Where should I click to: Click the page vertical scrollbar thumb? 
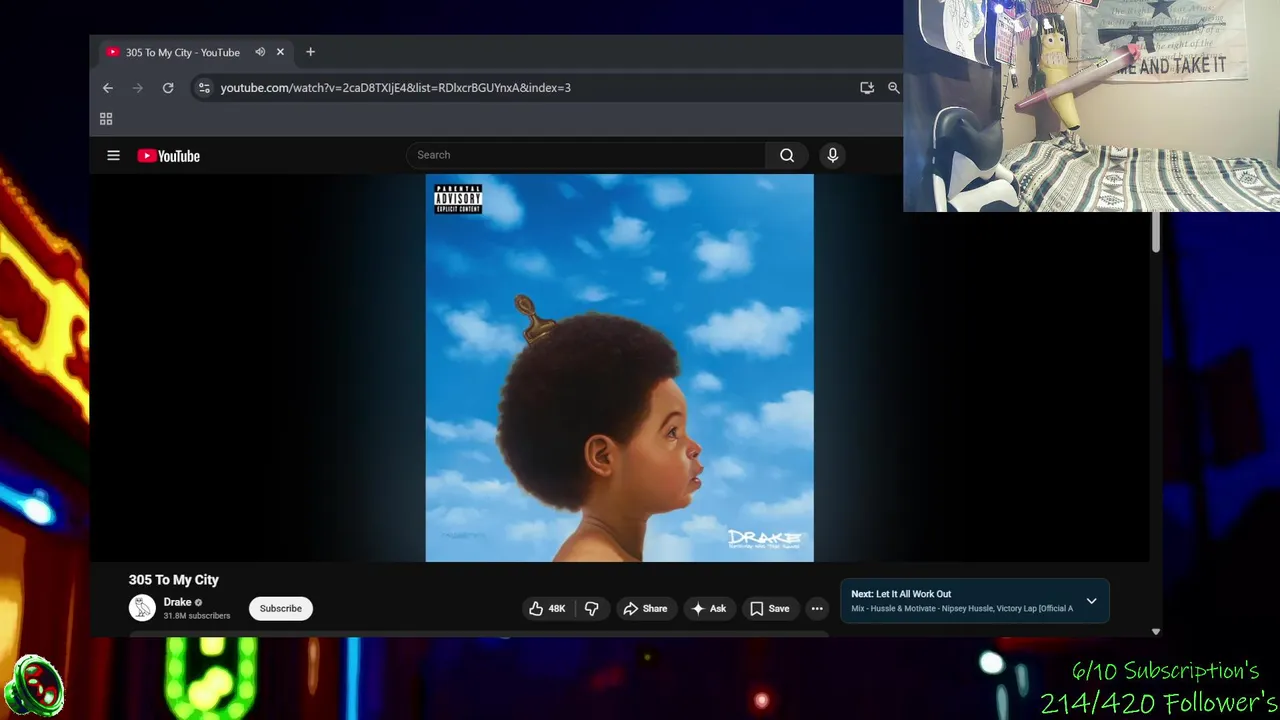tap(1155, 232)
